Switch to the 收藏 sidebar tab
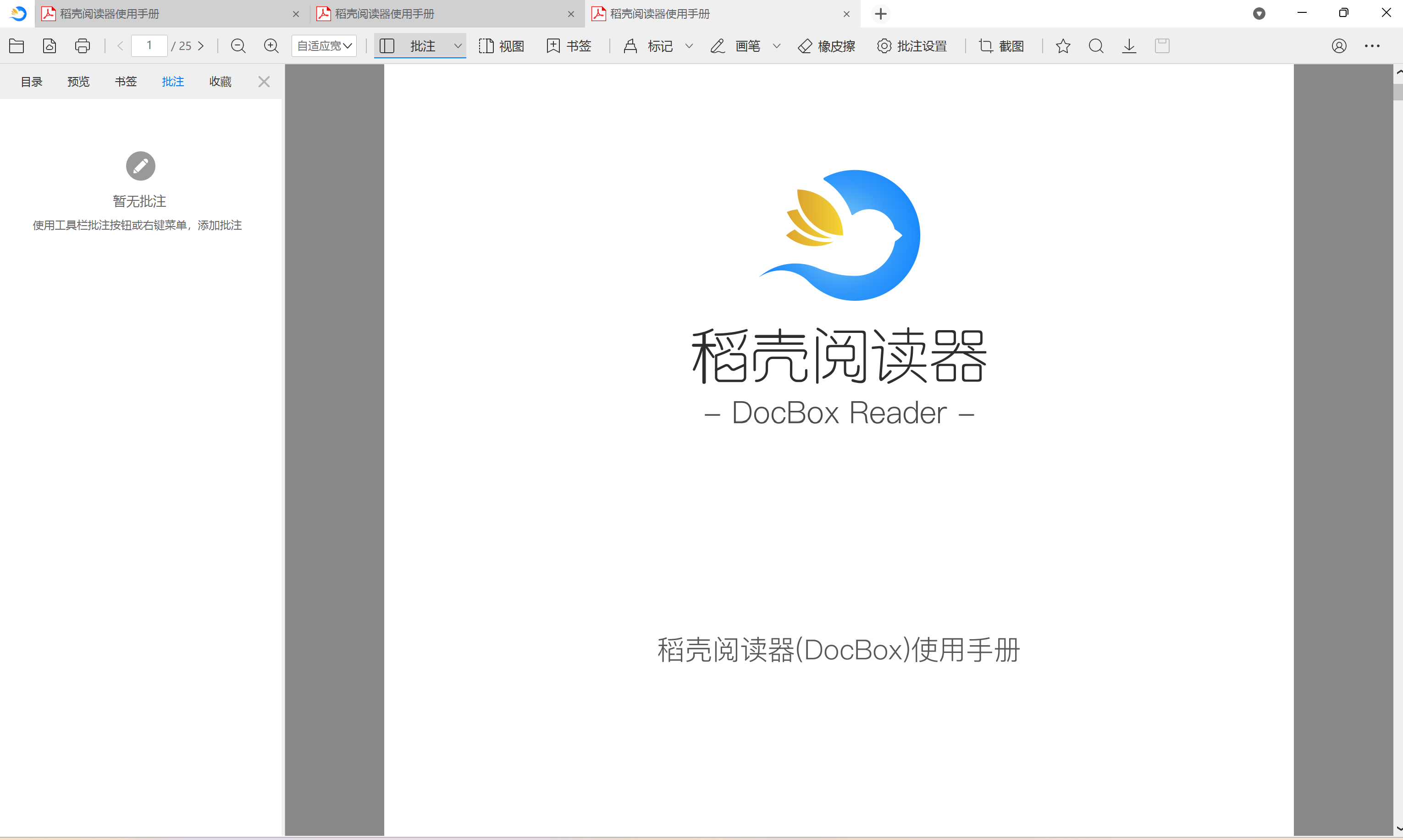Viewport: 1403px width, 840px height. pos(220,82)
